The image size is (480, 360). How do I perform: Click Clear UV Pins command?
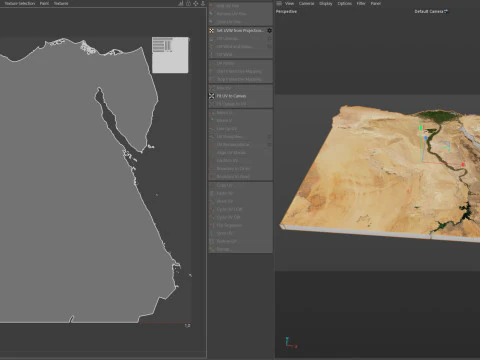pyautogui.click(x=228, y=22)
